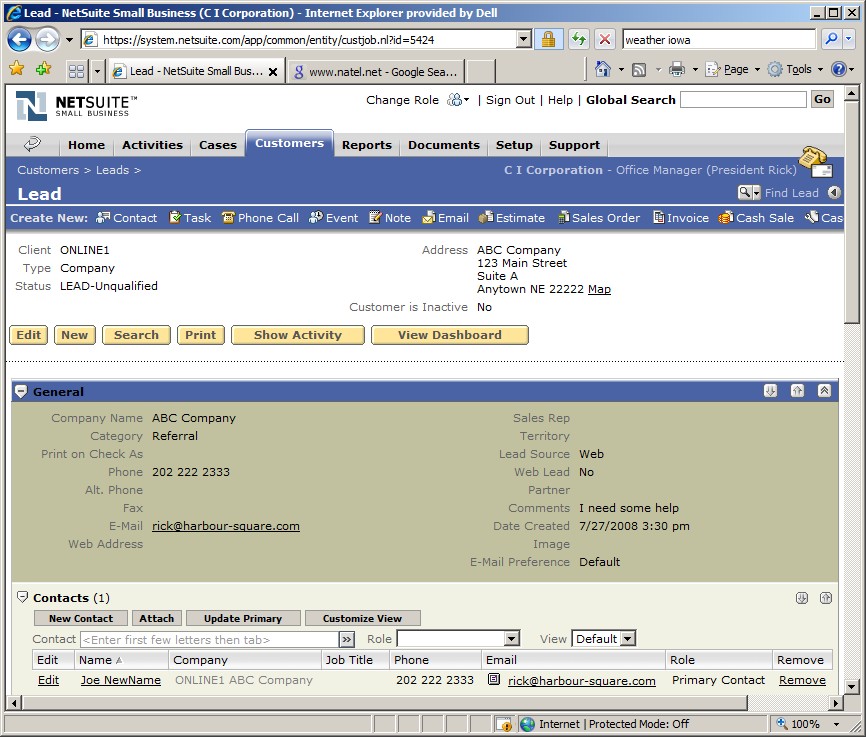Click the email card icon next to contact email
Screen dimensions: 866x737
[x=494, y=679]
